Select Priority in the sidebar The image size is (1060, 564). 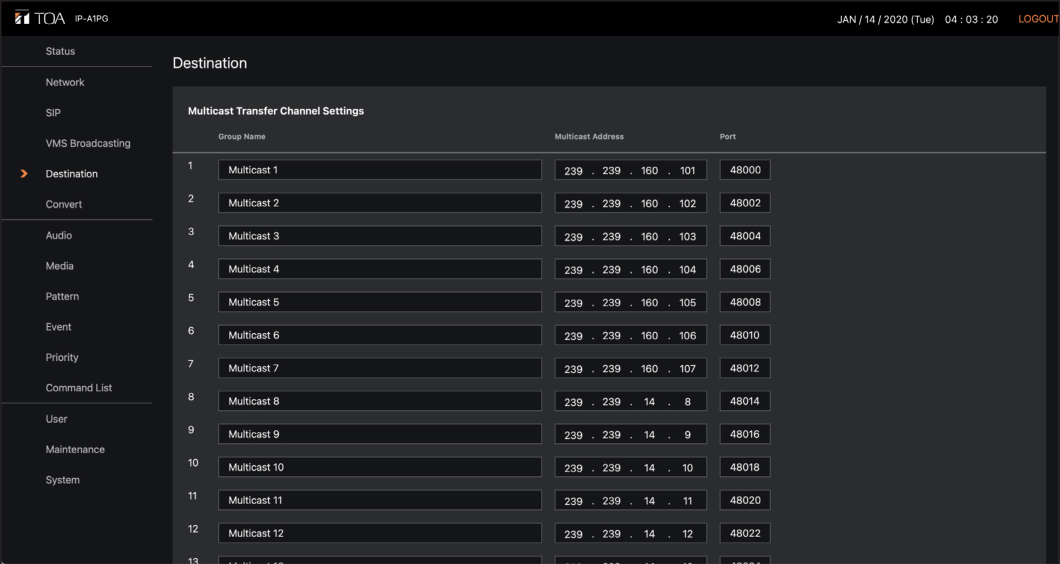[62, 357]
